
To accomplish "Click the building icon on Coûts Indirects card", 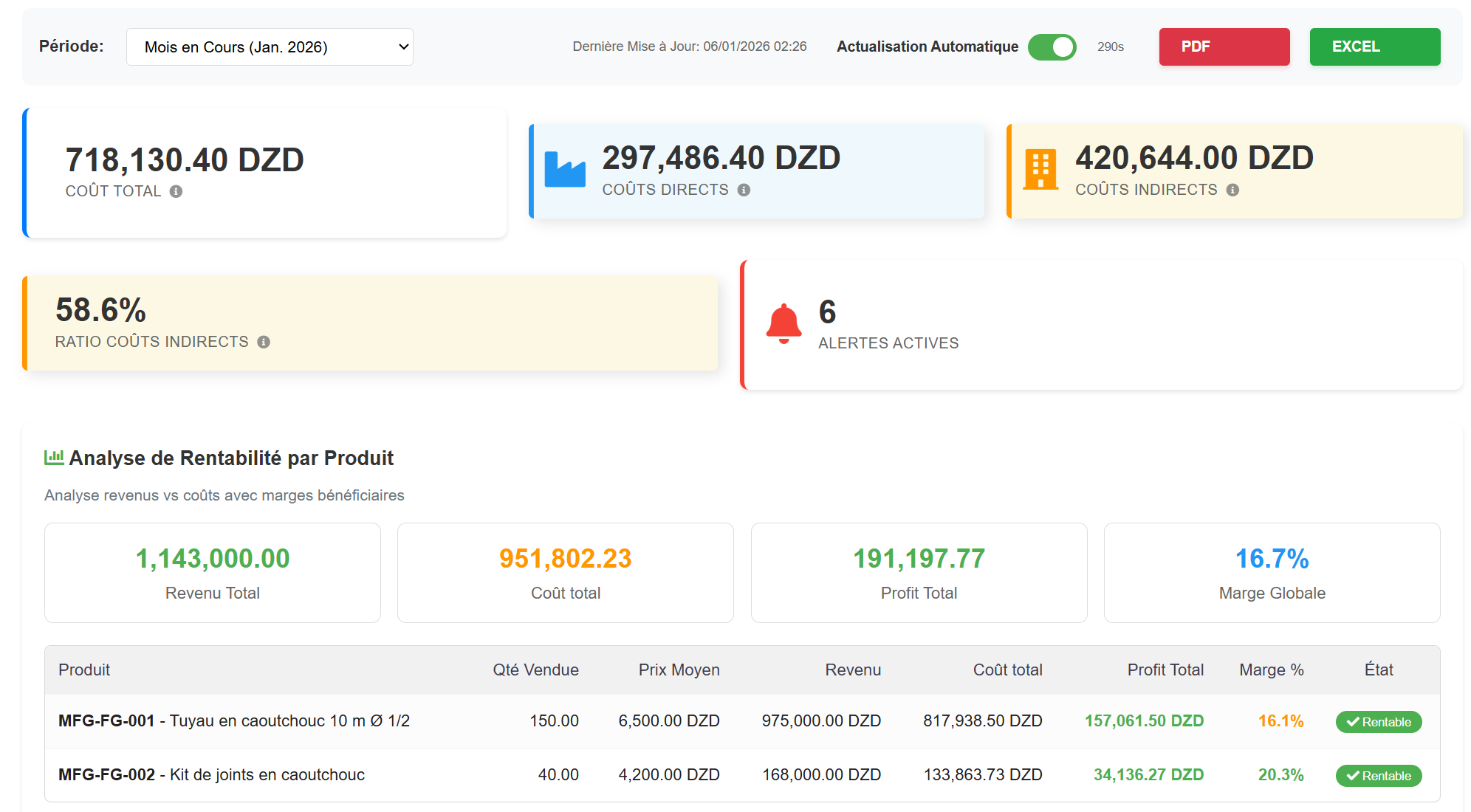I will pyautogui.click(x=1040, y=168).
